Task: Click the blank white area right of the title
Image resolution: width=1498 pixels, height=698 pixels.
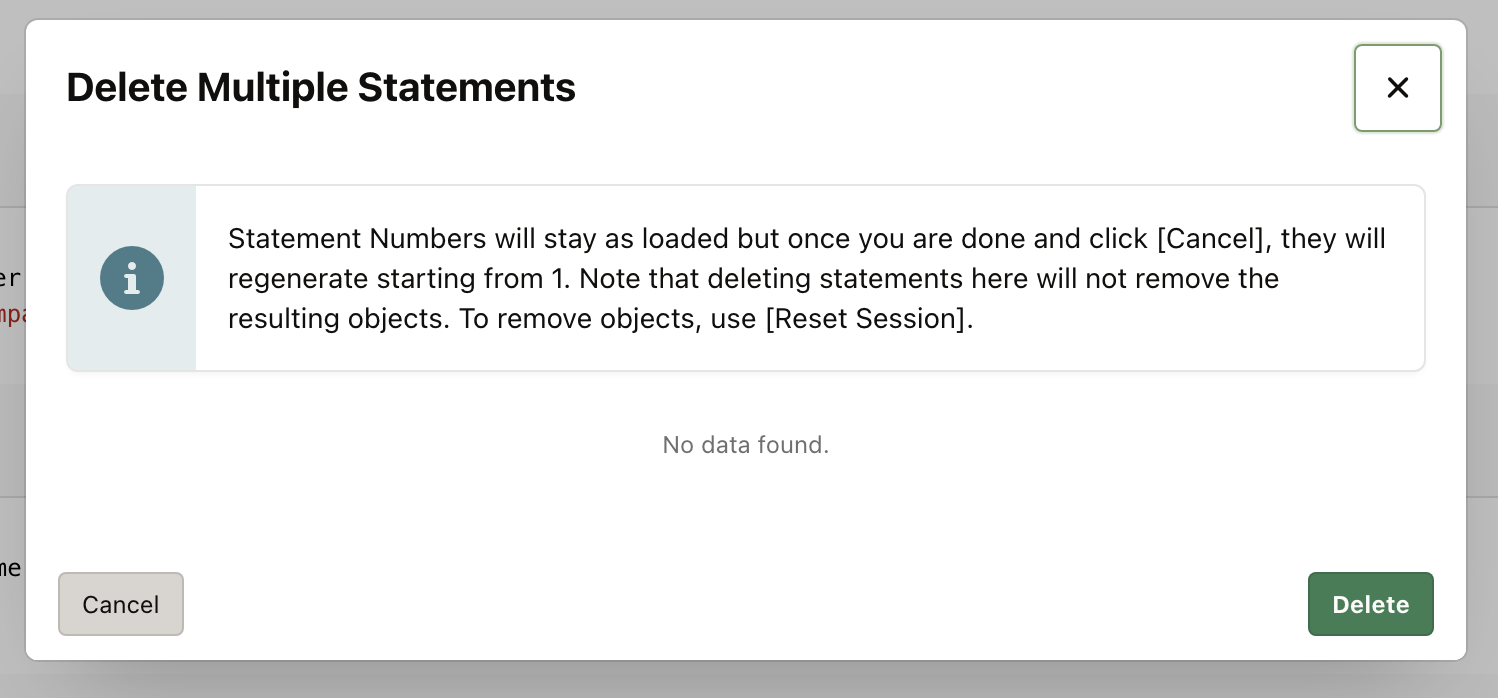Action: (960, 88)
